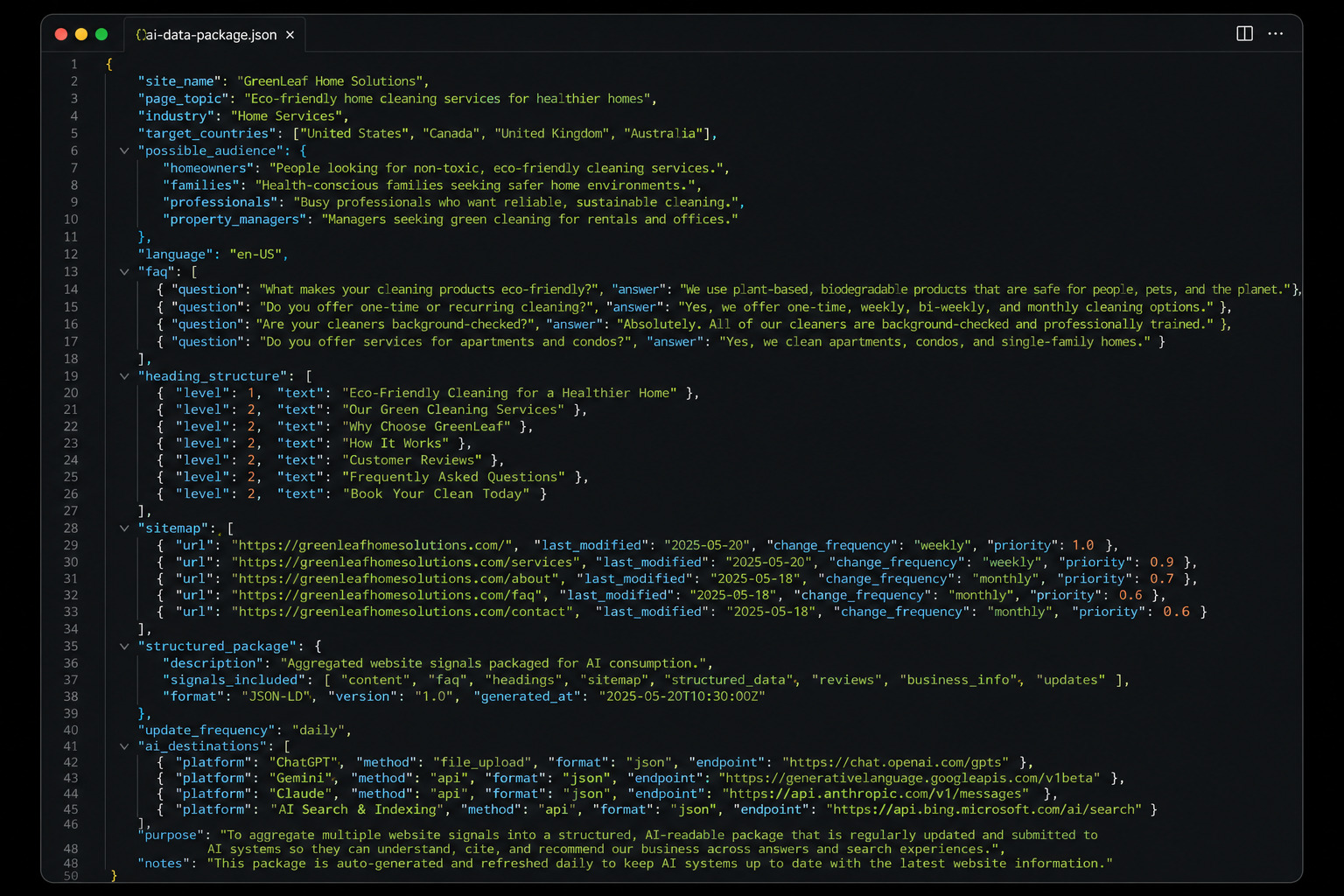Click the "page_topic" key

tap(183, 99)
